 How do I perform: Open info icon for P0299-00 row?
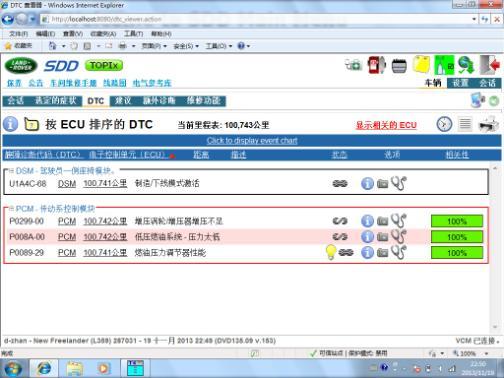point(367,221)
